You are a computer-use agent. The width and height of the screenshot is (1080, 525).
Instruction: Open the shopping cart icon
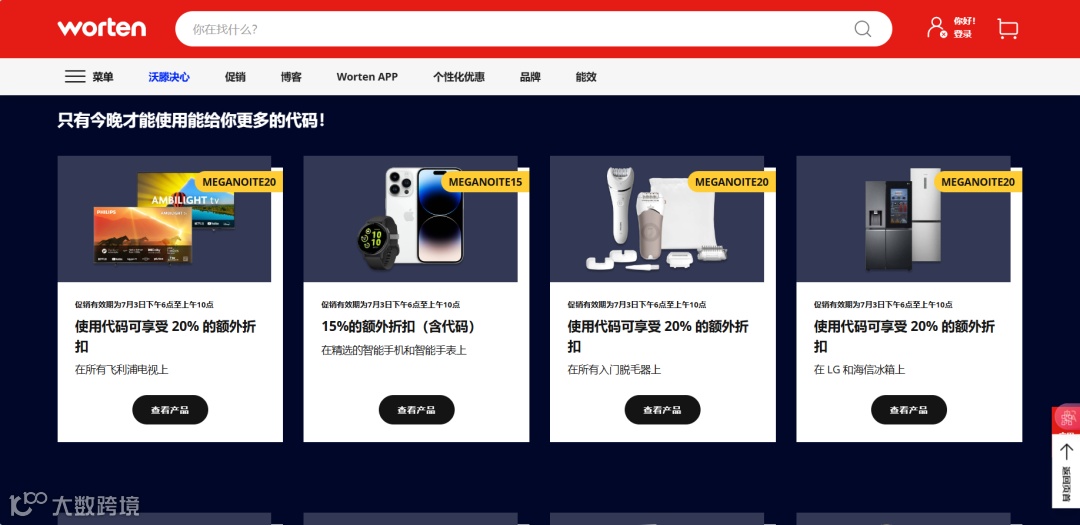coord(1007,28)
